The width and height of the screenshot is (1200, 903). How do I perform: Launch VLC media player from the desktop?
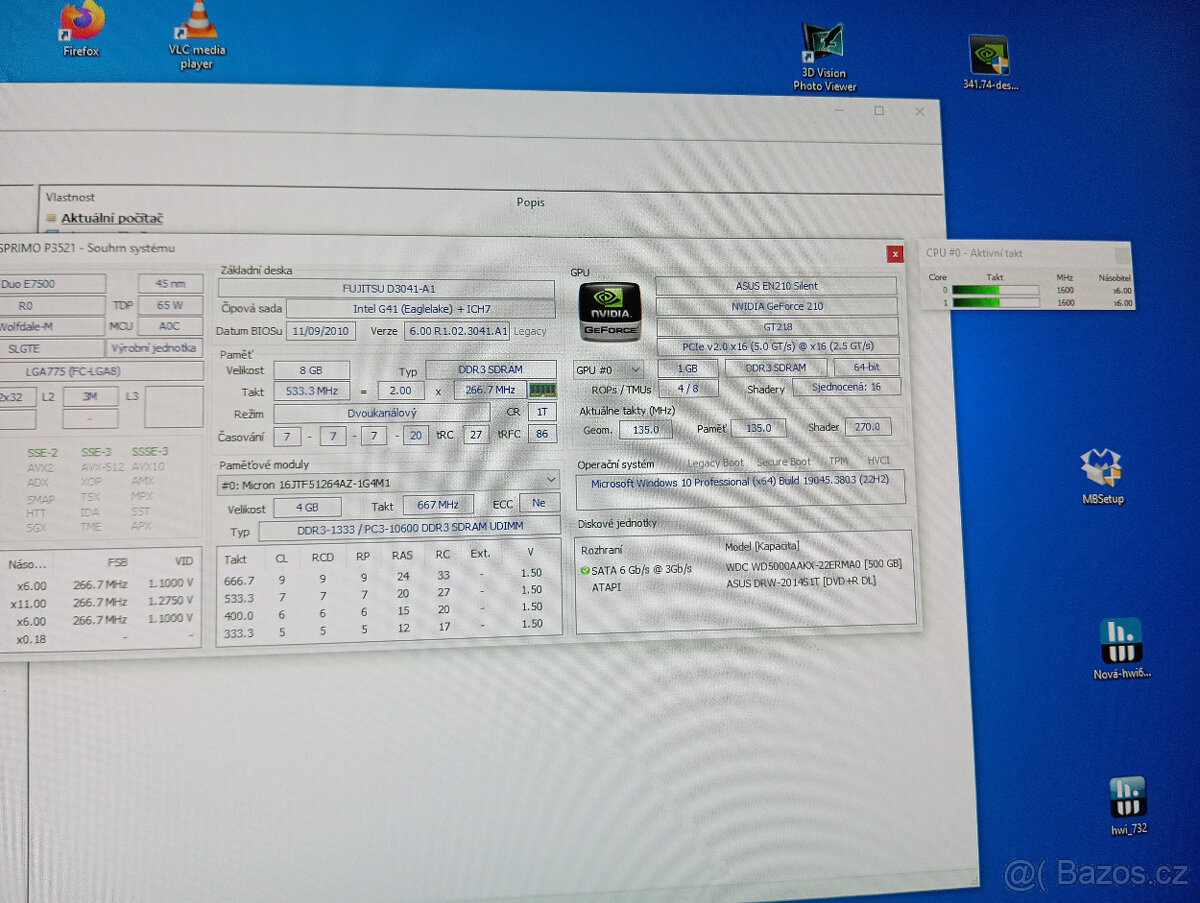pyautogui.click(x=196, y=22)
